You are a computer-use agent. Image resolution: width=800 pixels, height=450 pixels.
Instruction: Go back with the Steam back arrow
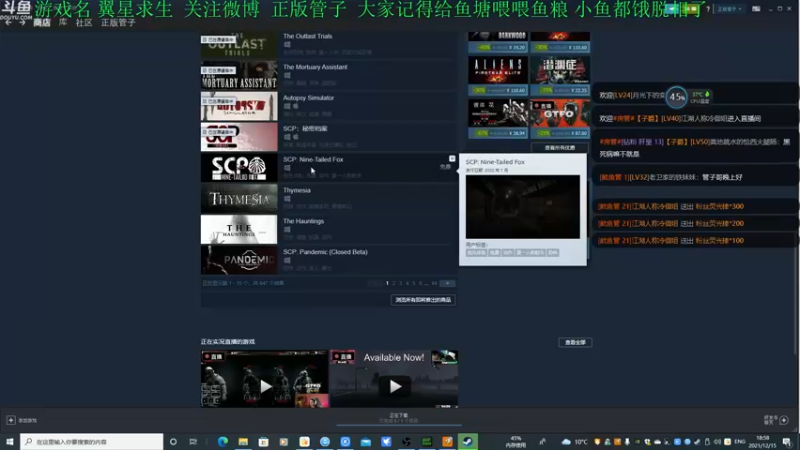point(8,22)
